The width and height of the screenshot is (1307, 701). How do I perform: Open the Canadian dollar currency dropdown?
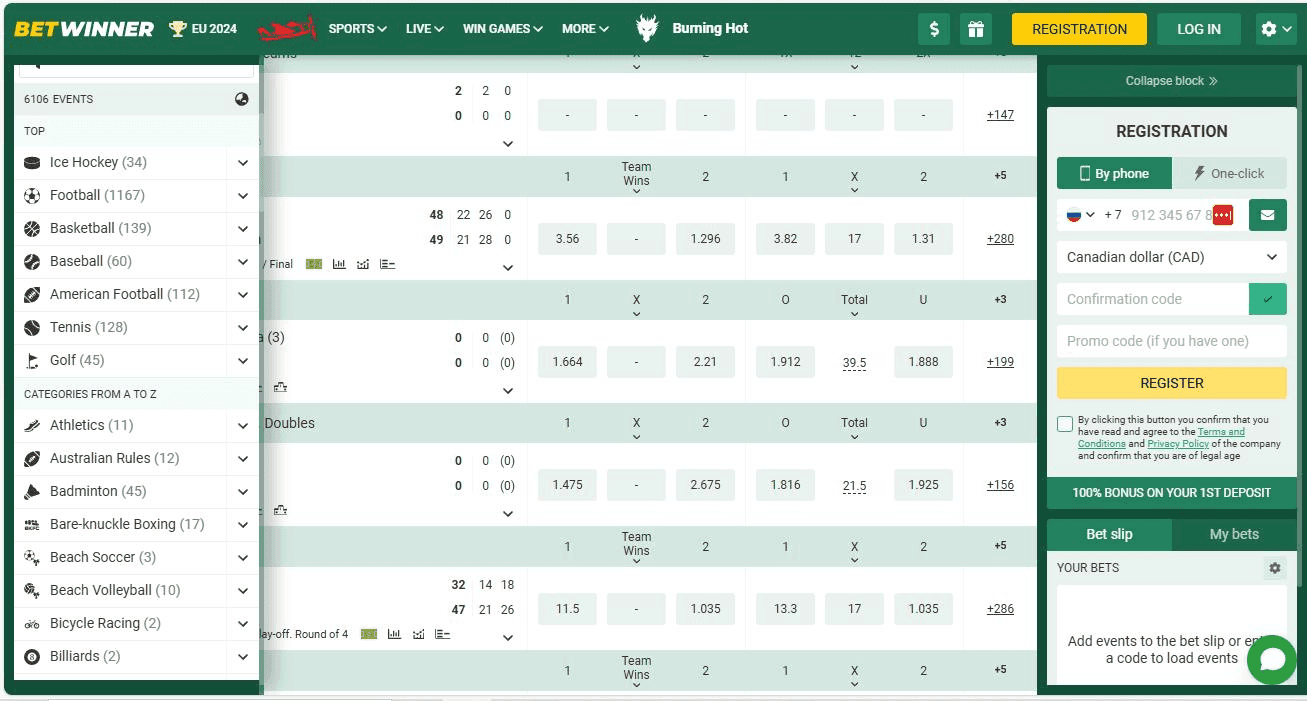coord(1171,257)
